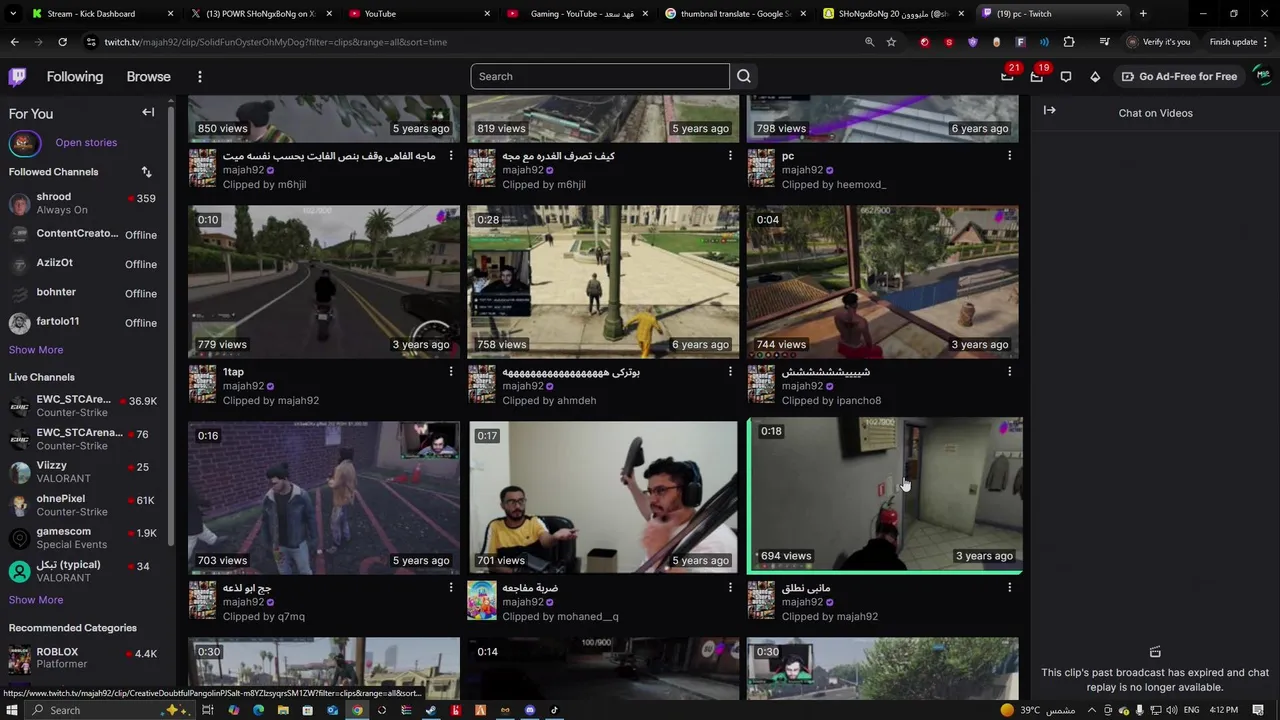Open the Twitch notifications icon with badge 19
This screenshot has width=1280, height=720.
(1037, 76)
